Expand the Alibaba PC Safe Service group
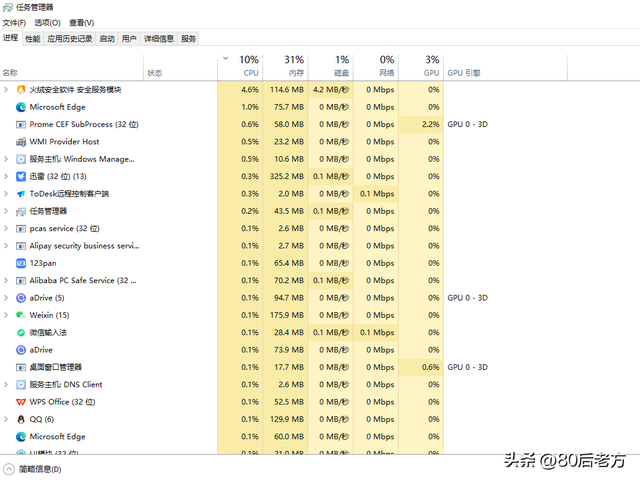 click(6, 280)
